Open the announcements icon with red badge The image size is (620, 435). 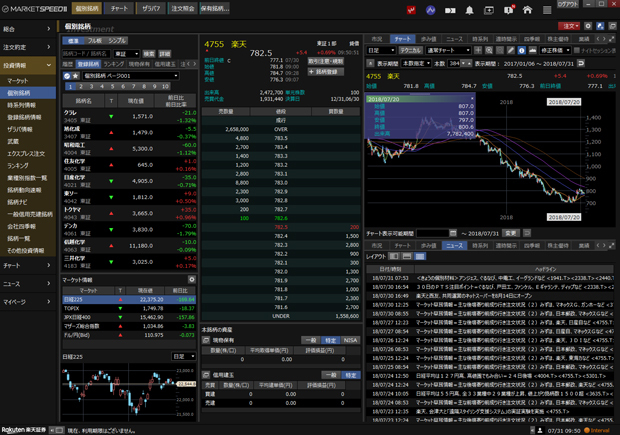point(509,10)
